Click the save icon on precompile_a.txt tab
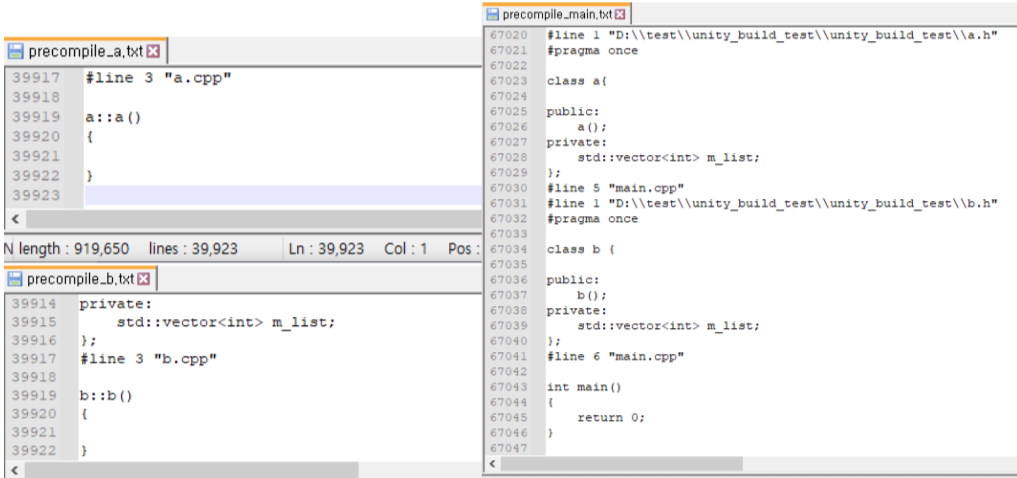The width and height of the screenshot is (1017, 478). click(16, 51)
